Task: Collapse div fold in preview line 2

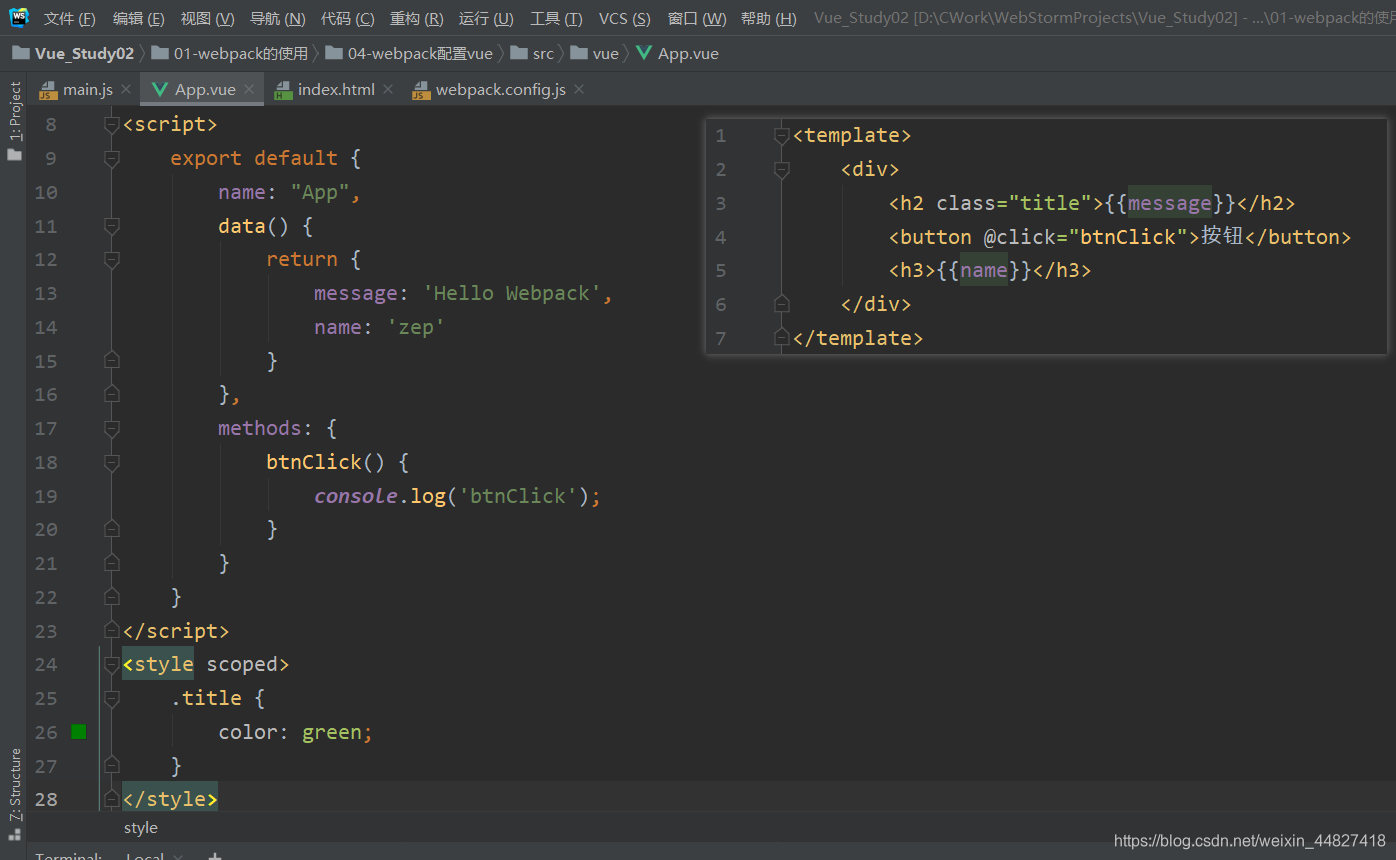Action: pos(782,170)
